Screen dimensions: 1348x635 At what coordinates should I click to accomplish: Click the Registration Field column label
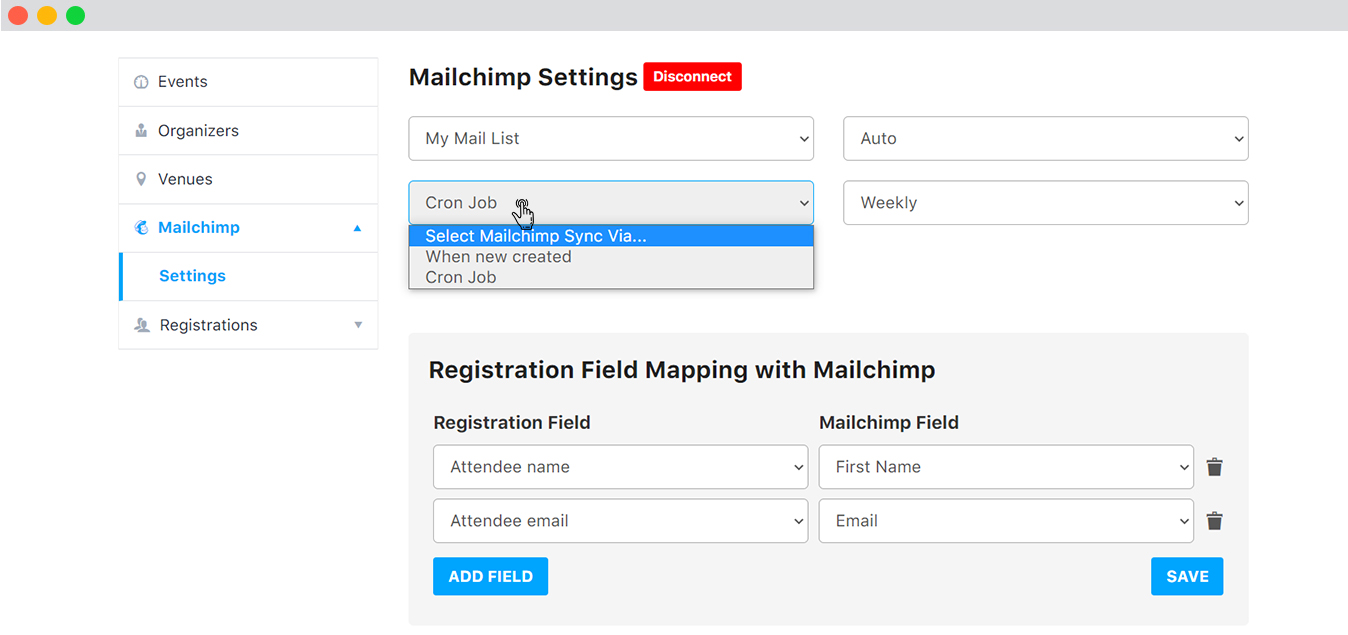coord(512,423)
